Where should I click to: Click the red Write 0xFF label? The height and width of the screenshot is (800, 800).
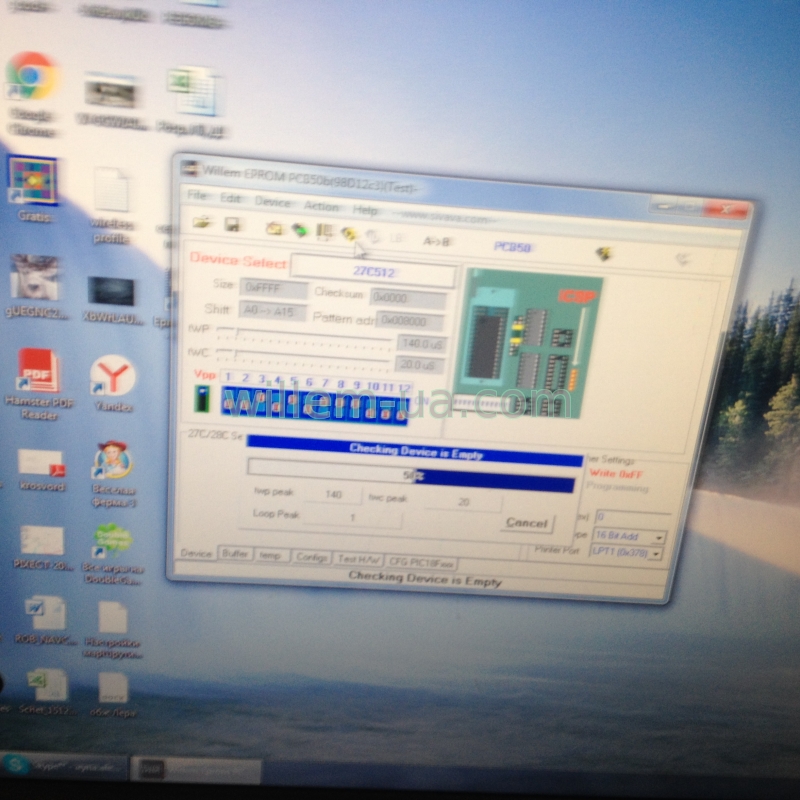click(616, 474)
